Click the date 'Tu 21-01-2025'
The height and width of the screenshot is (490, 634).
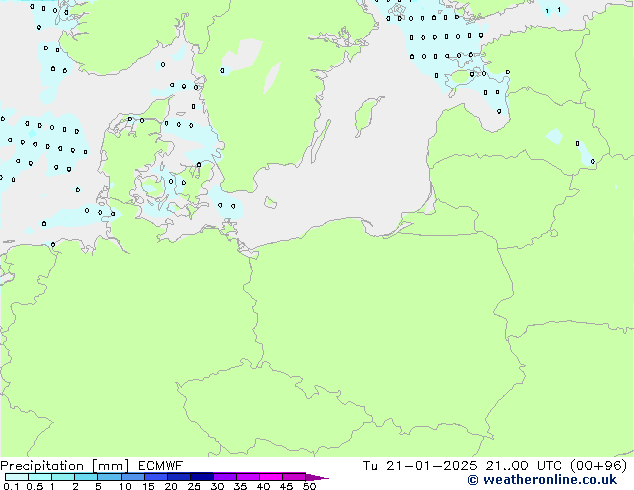pyautogui.click(x=420, y=466)
